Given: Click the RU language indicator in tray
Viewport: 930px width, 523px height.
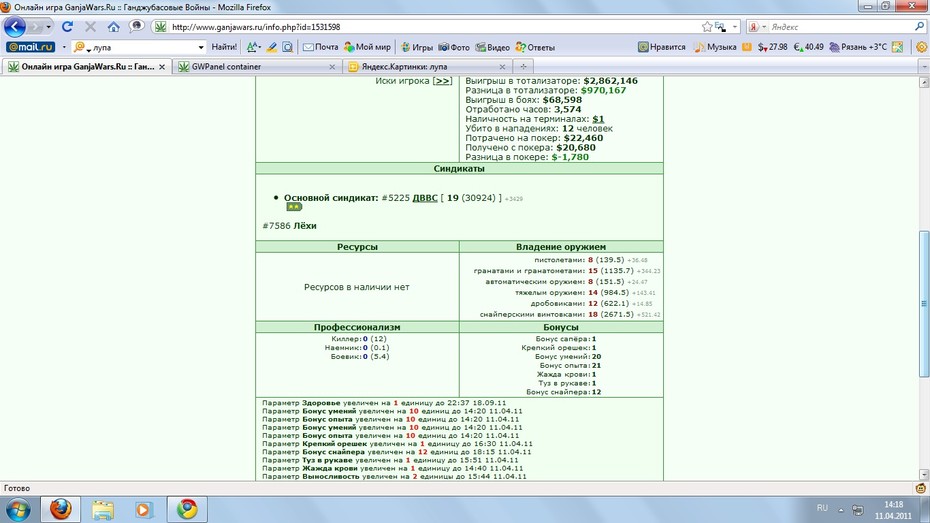Looking at the screenshot, I should coord(822,508).
